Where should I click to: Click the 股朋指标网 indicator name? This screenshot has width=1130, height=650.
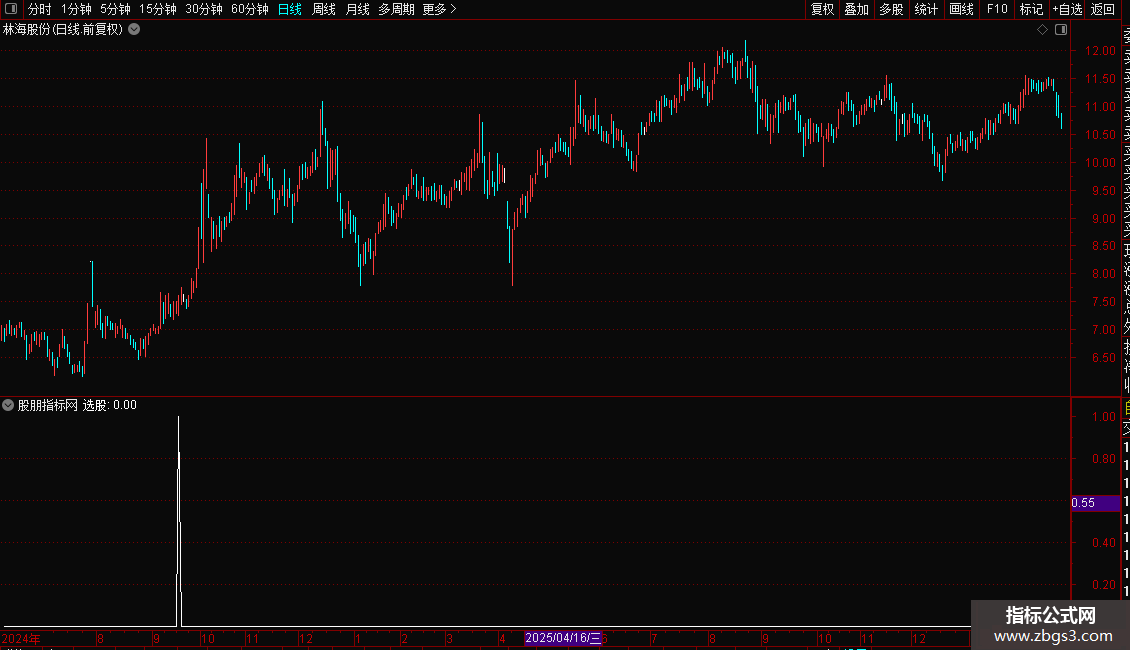pos(48,405)
